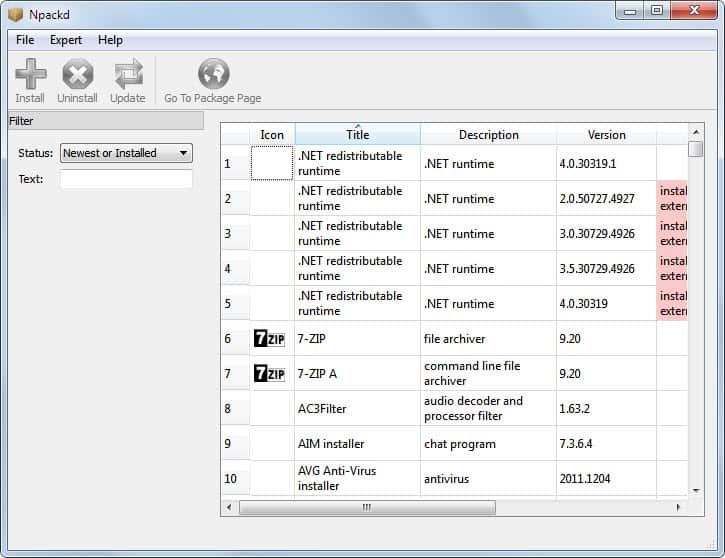Select the 7-ZIP title cell
725x558 pixels.
(x=357, y=338)
